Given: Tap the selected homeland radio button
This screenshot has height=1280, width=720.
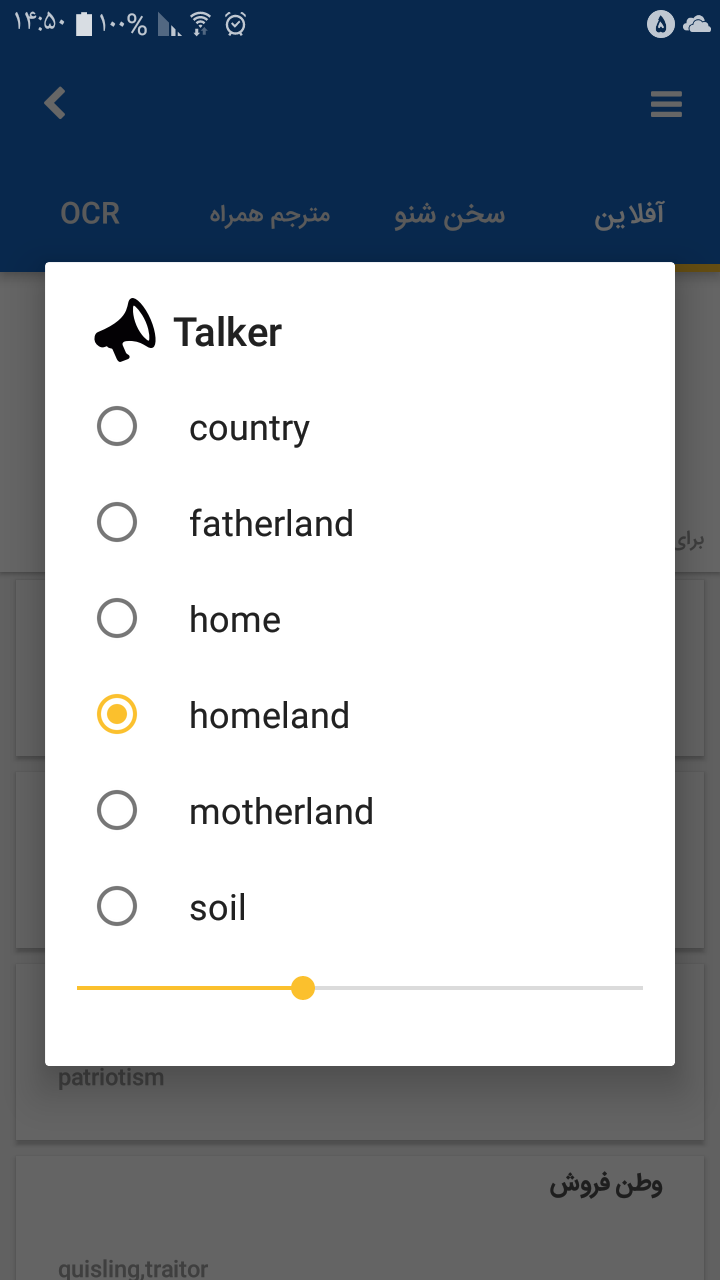Looking at the screenshot, I should (x=117, y=714).
